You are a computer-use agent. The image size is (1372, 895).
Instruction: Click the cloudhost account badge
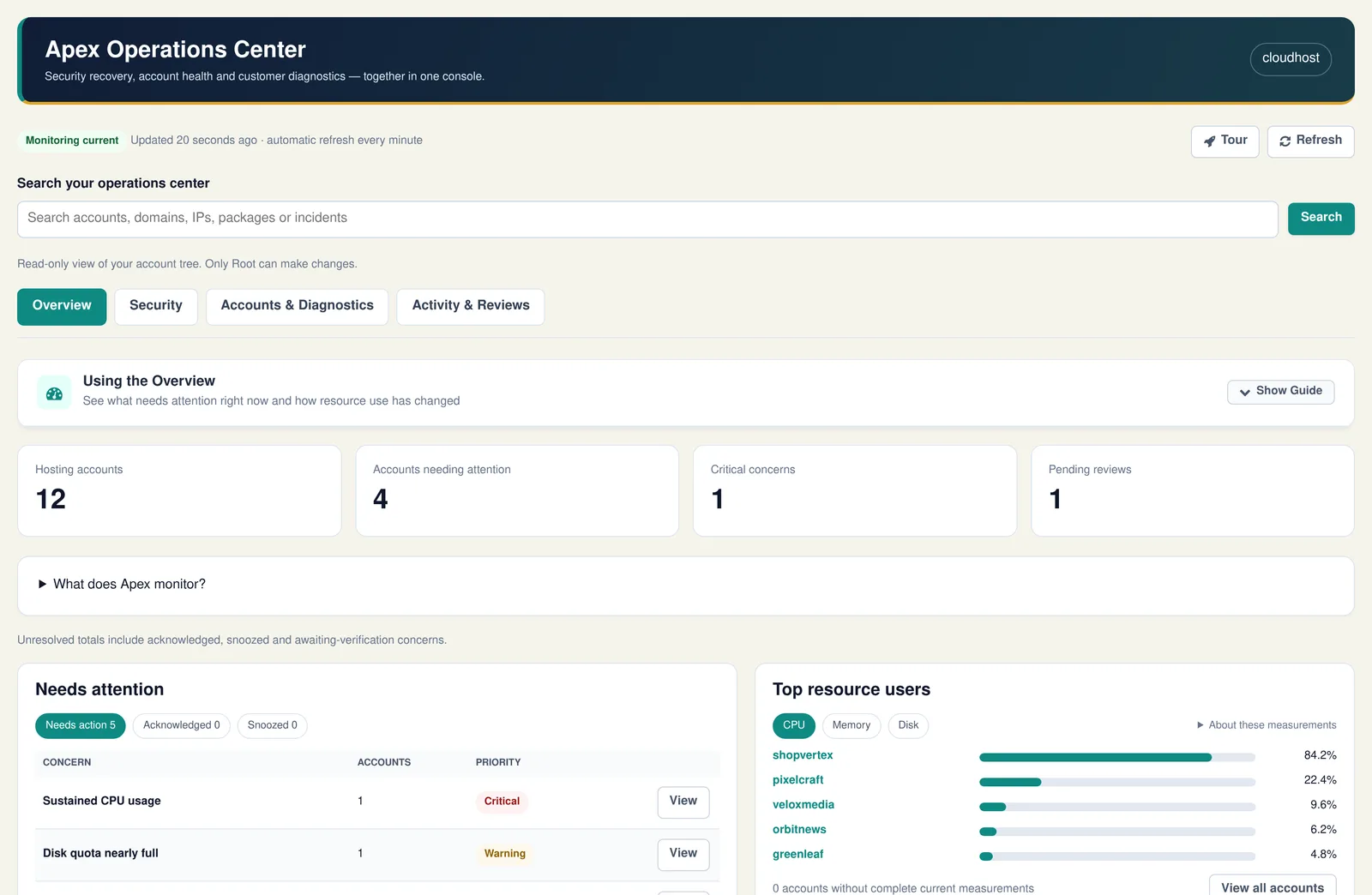pos(1291,59)
